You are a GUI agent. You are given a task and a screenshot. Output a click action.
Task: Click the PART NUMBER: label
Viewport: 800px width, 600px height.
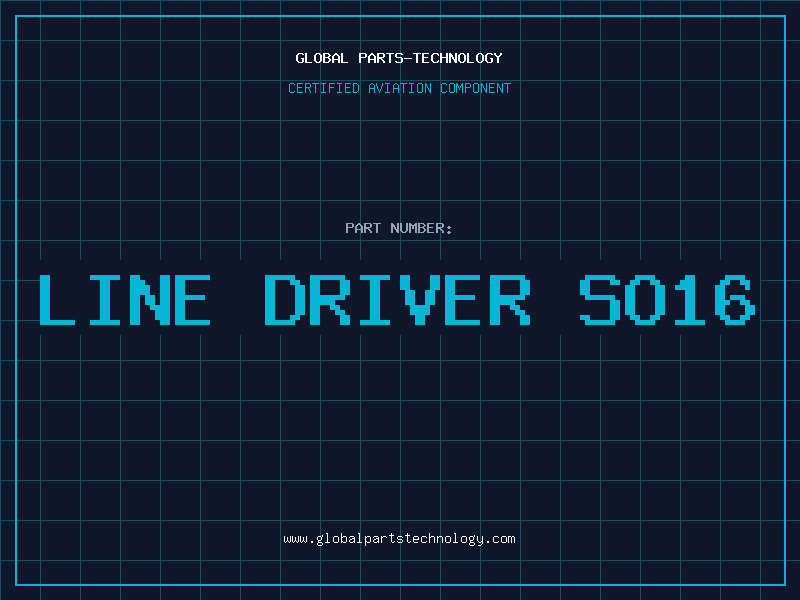[399, 228]
